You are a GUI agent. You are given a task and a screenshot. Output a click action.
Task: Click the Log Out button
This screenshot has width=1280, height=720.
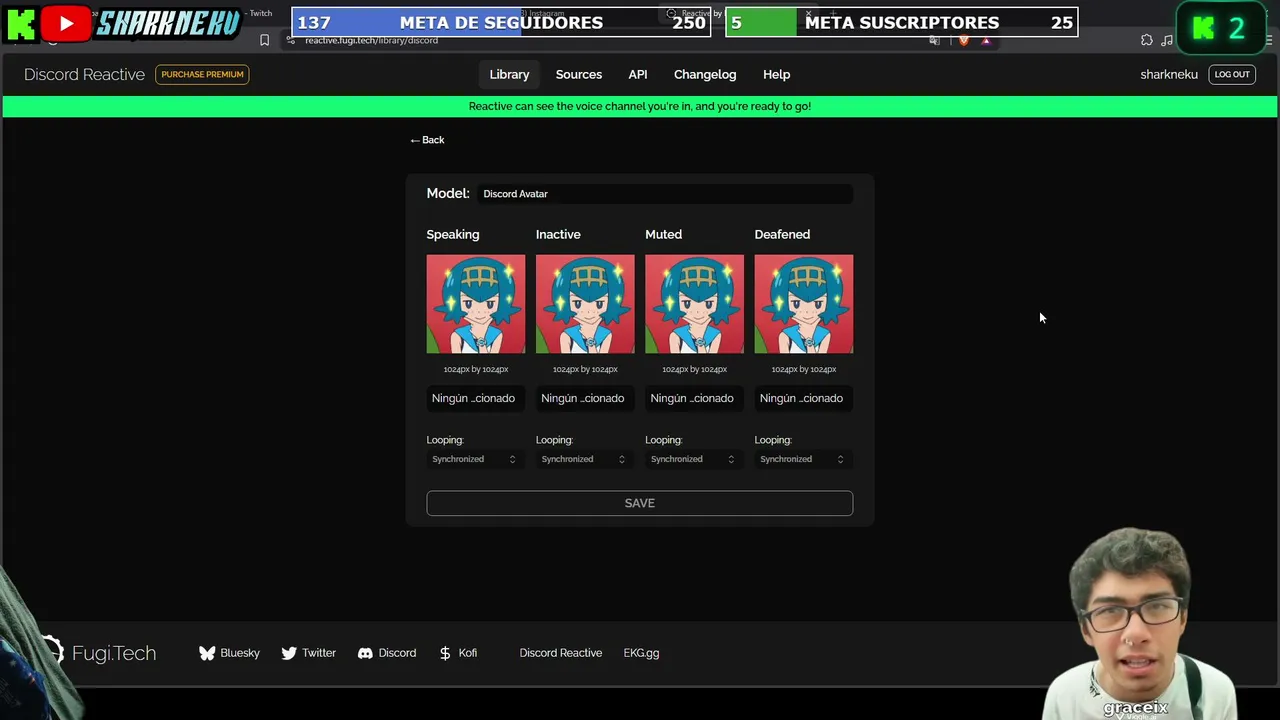[1232, 74]
